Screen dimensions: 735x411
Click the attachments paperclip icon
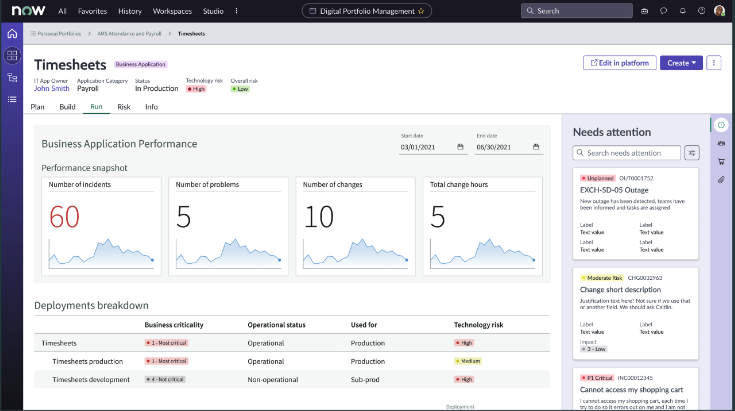[721, 179]
